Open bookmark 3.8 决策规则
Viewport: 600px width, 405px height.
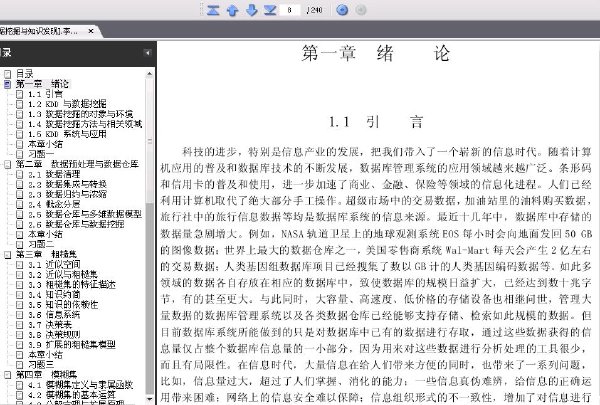pos(54,335)
